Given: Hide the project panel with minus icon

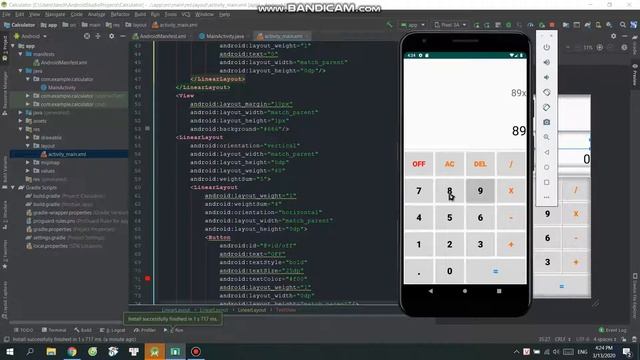Looking at the screenshot, I should pos(123,36).
